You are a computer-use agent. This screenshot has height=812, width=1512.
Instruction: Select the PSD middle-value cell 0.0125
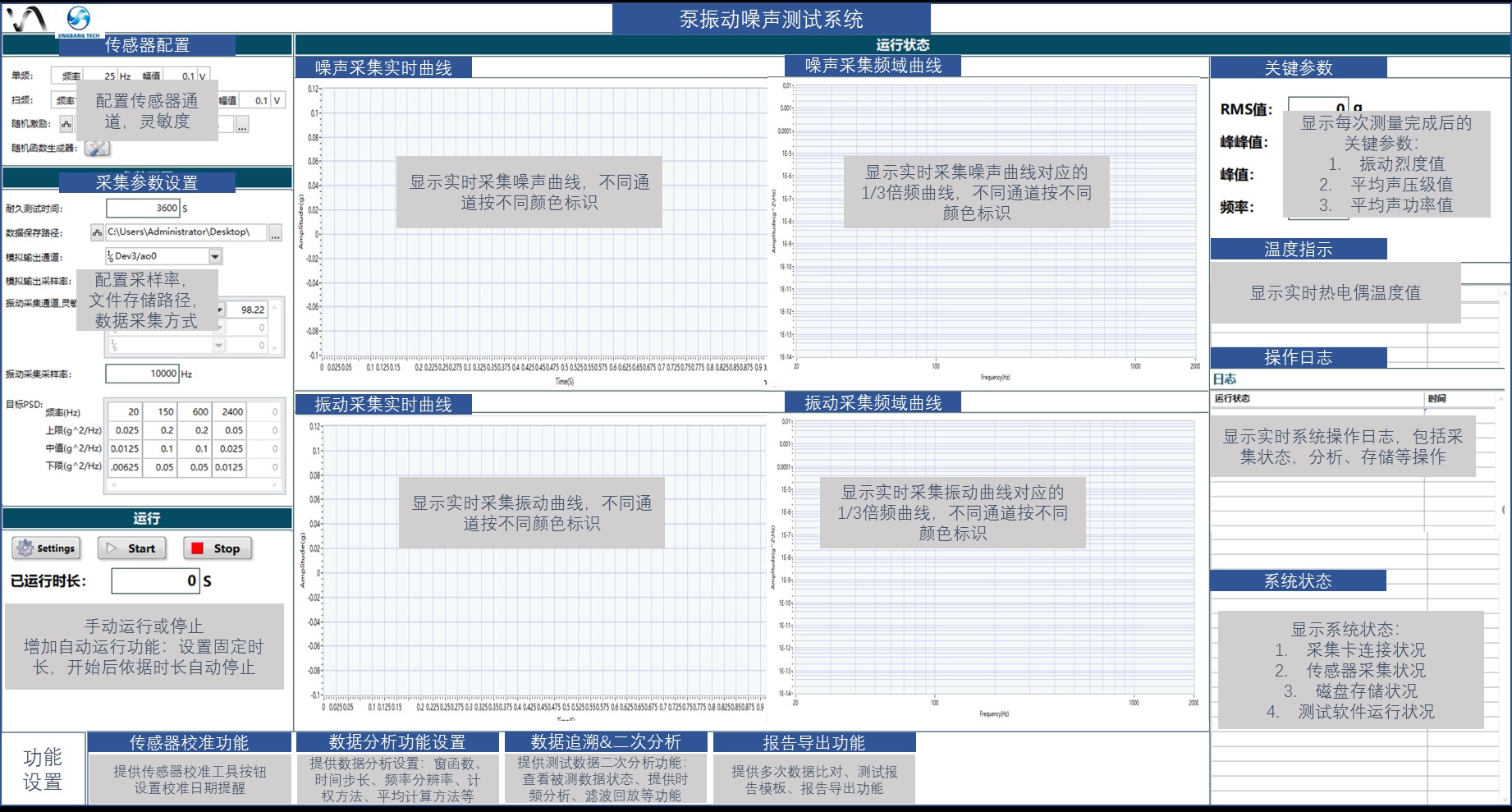[126, 448]
